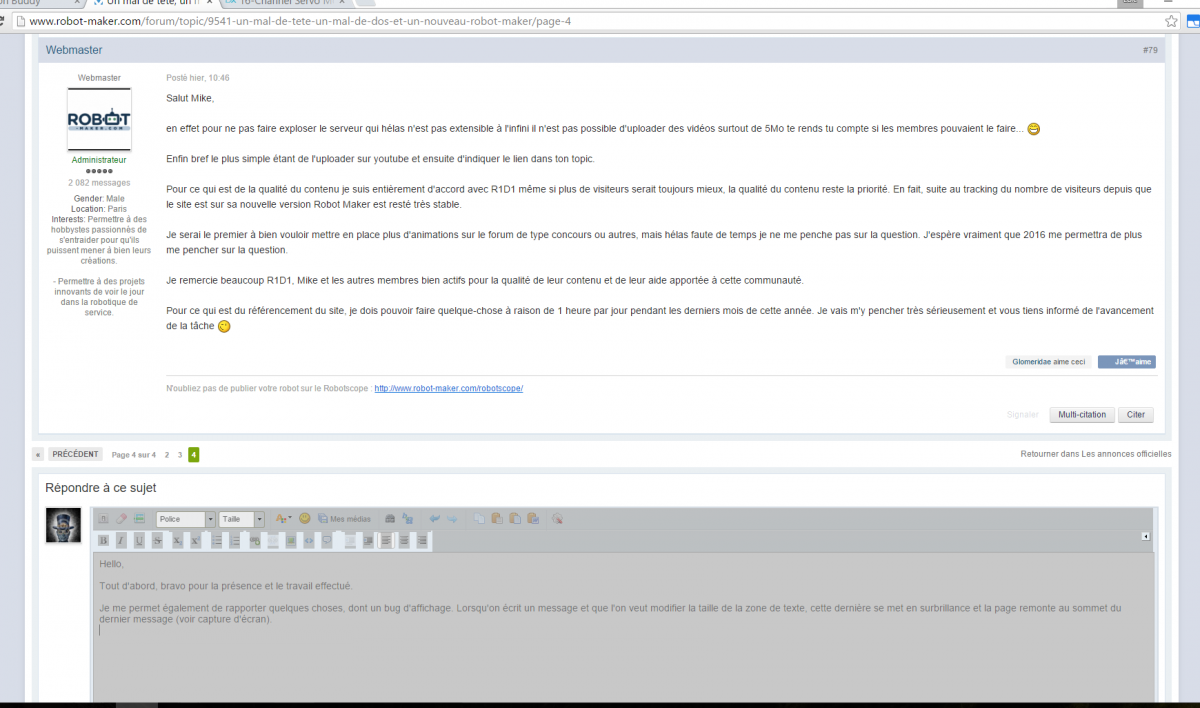The height and width of the screenshot is (708, 1200).
Task: Toggle subscript formatting
Action: tap(177, 540)
